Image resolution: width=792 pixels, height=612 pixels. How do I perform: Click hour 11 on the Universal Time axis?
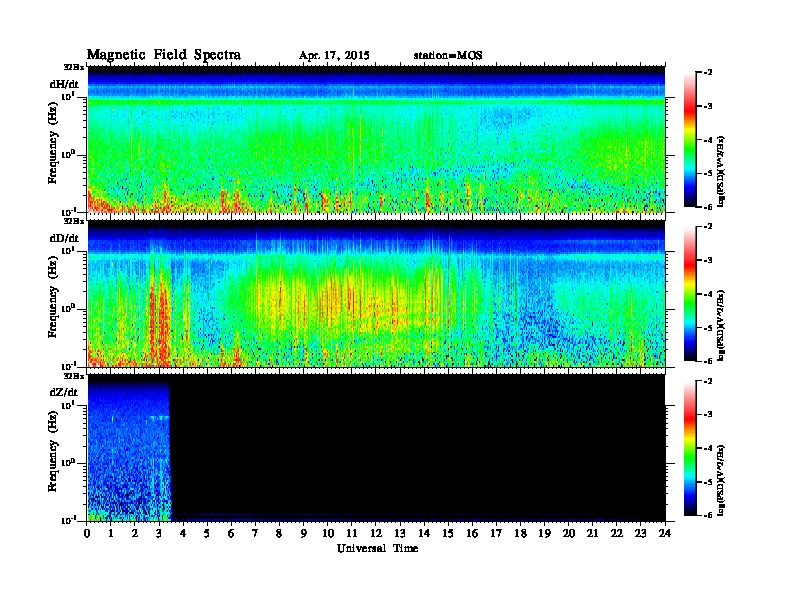point(352,533)
